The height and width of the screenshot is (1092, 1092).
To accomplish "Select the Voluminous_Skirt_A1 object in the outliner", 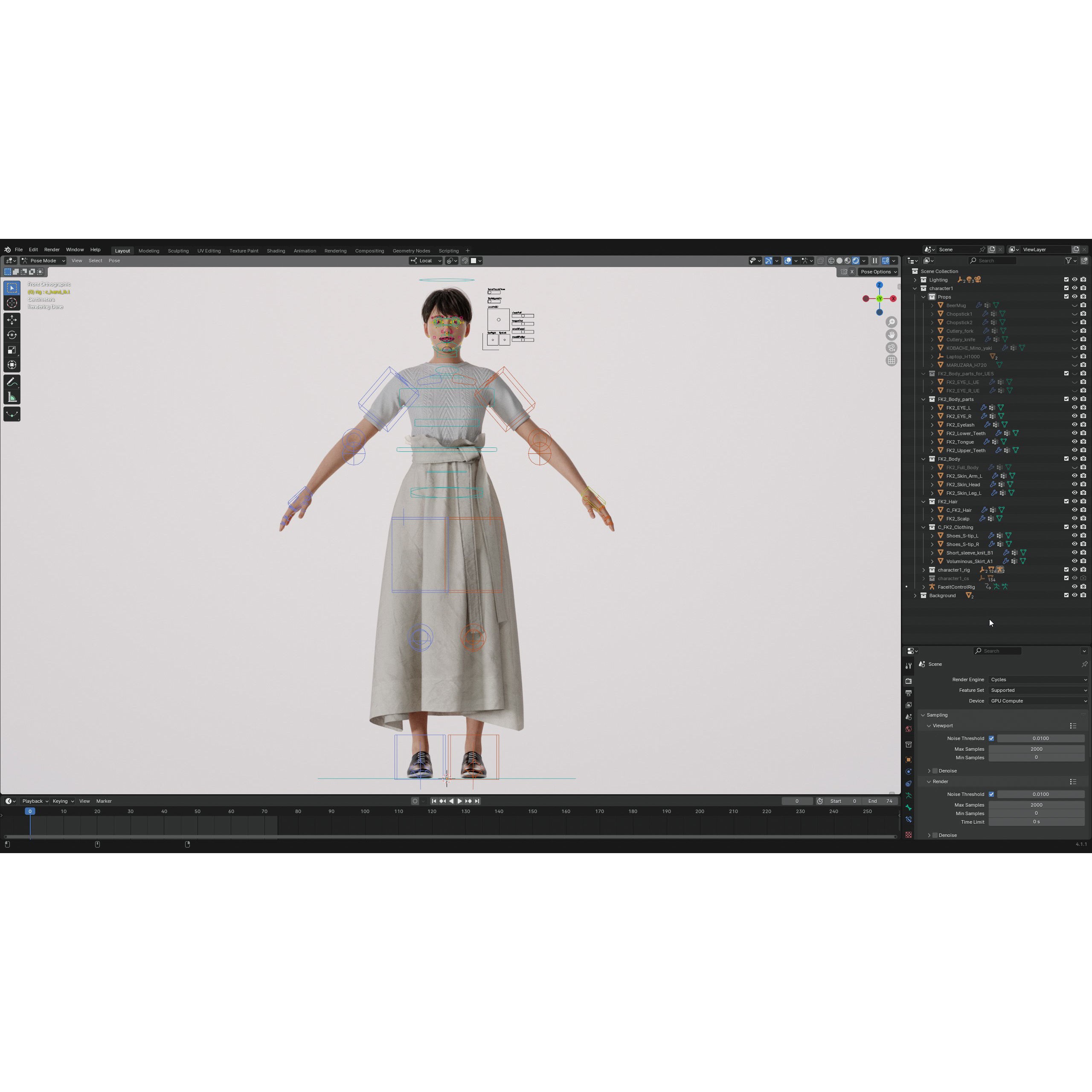I will 970,561.
